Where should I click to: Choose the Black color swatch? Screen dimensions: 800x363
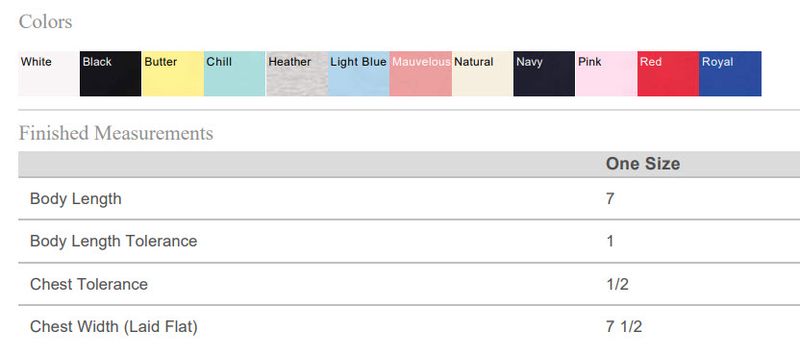point(111,74)
